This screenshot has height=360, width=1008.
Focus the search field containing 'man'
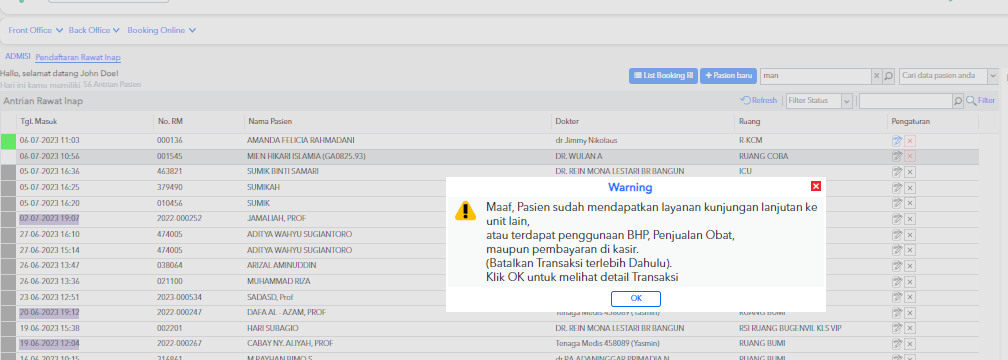click(815, 76)
